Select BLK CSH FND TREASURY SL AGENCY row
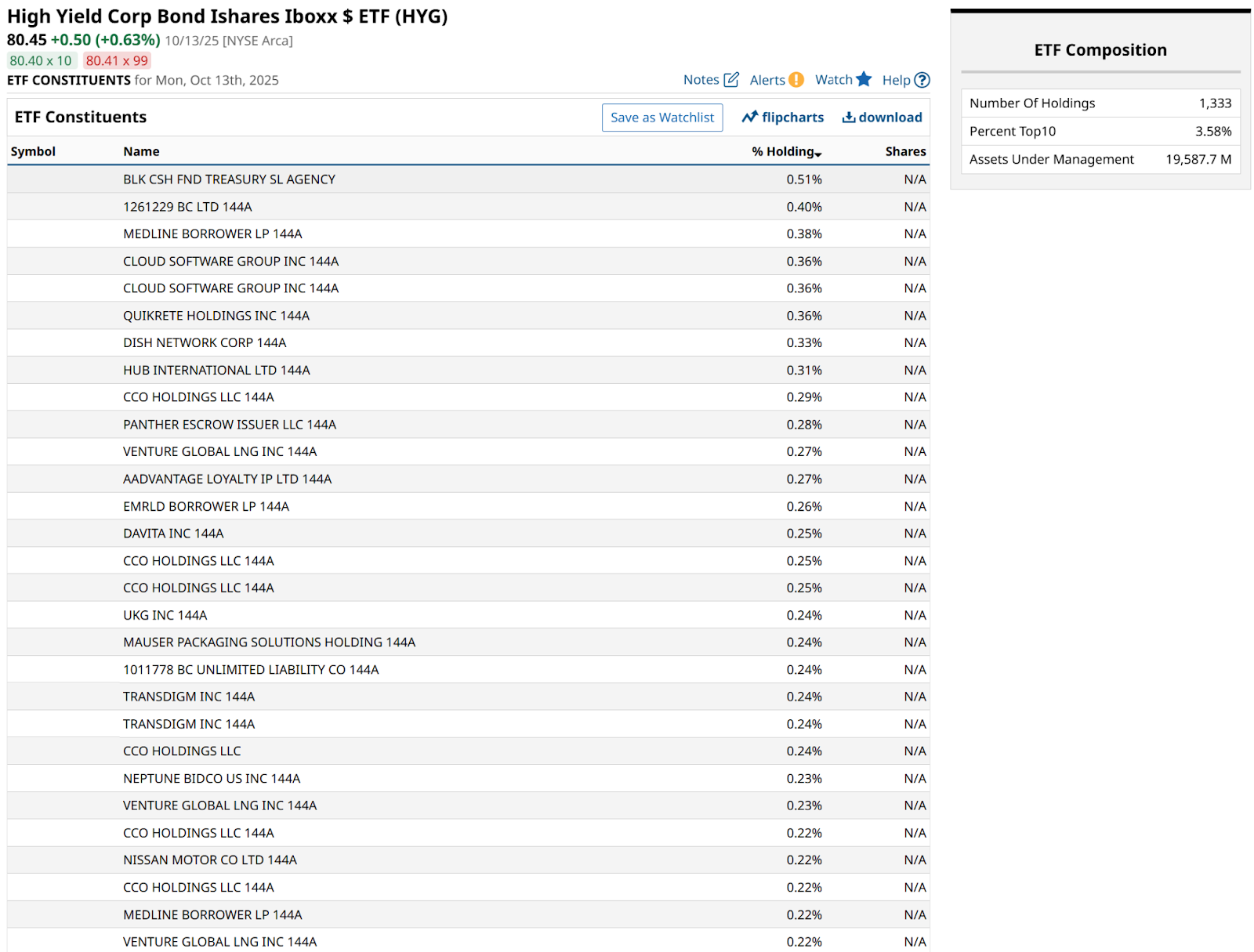Image resolution: width=1254 pixels, height=952 pixels. (x=468, y=179)
